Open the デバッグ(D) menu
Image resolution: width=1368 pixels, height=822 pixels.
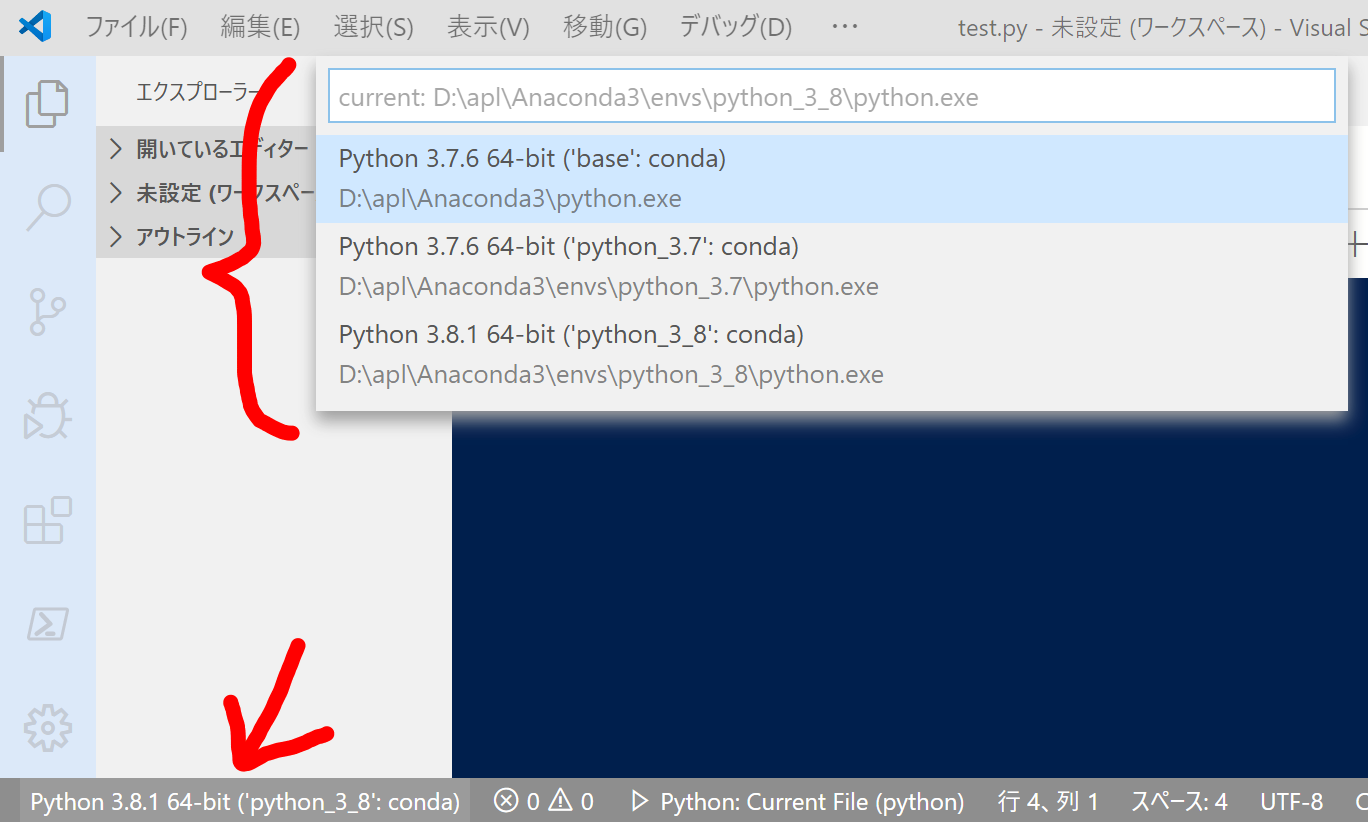(734, 27)
